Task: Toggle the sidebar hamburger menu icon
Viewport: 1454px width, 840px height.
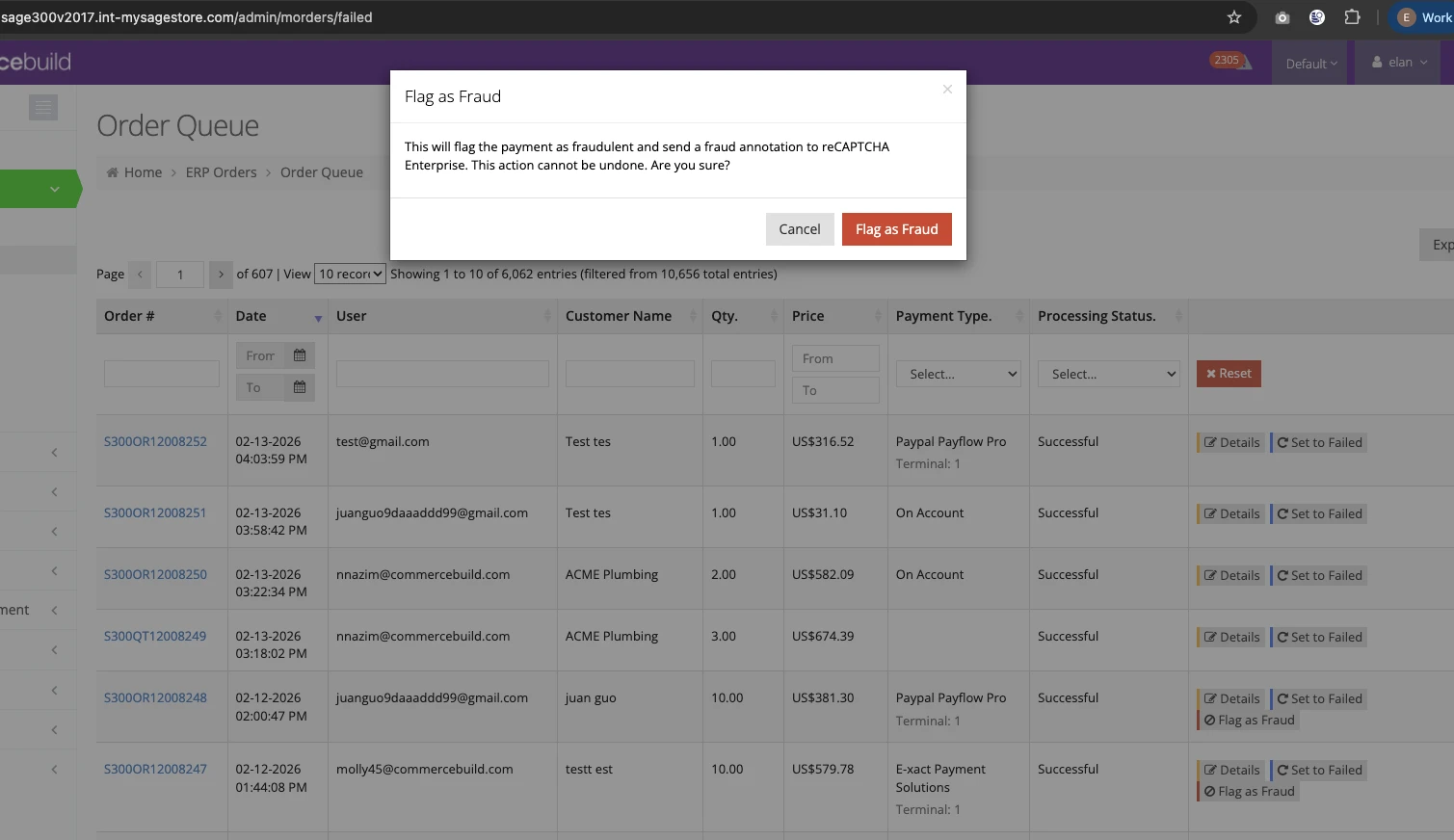Action: click(x=43, y=107)
